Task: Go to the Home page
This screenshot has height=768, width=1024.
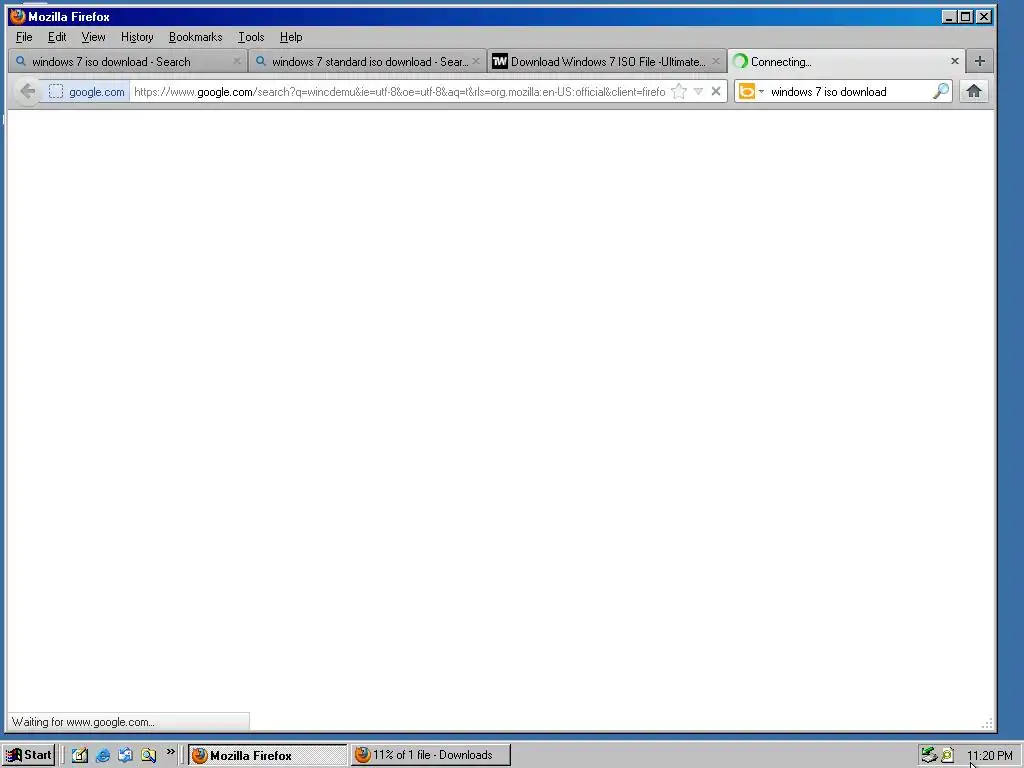Action: pyautogui.click(x=974, y=91)
